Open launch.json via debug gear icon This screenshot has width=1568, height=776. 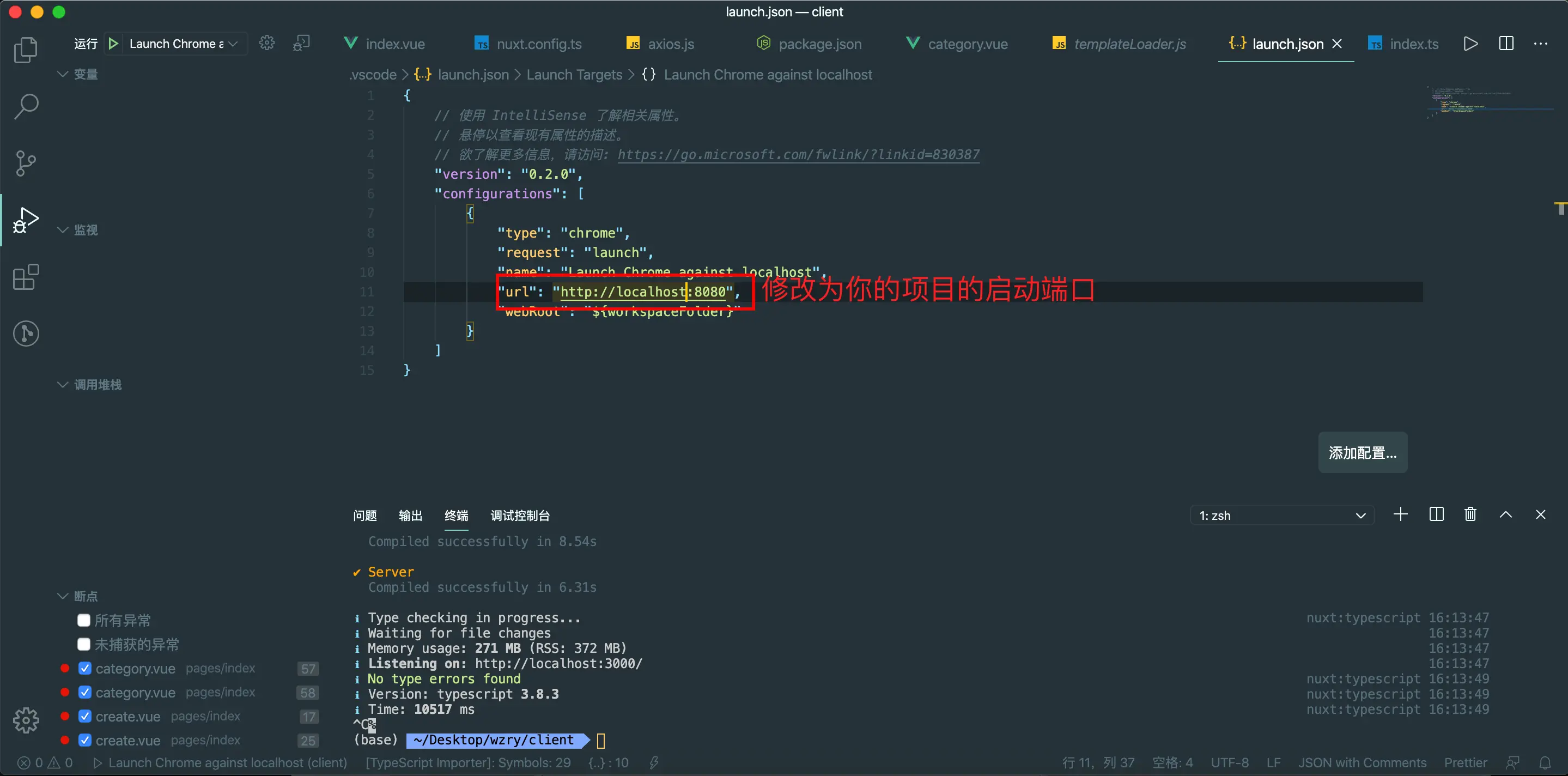coord(266,43)
